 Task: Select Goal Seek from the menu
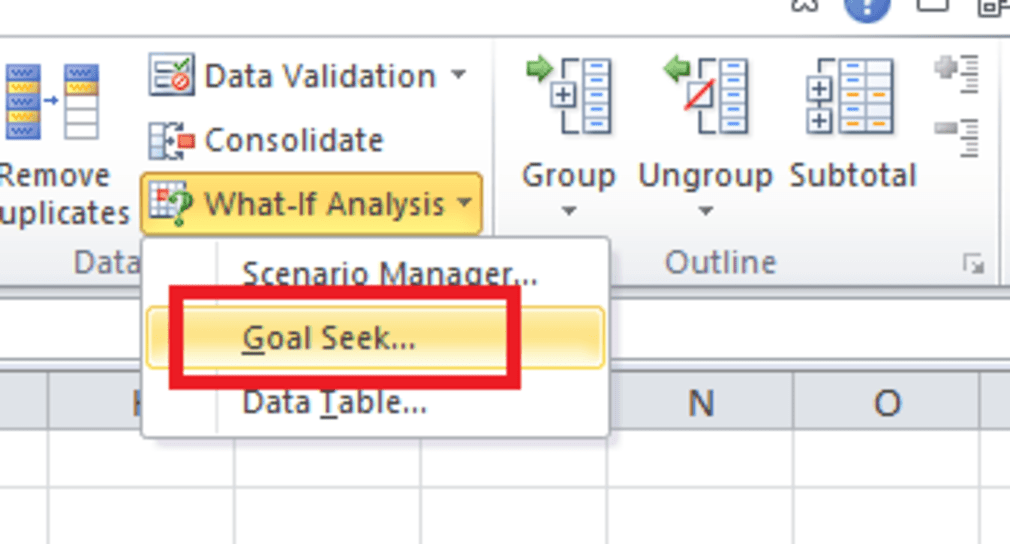tap(329, 339)
